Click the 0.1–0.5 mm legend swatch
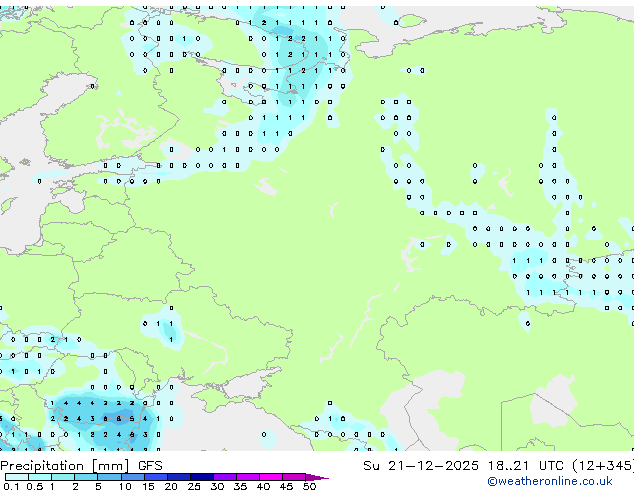 click(x=17, y=477)
